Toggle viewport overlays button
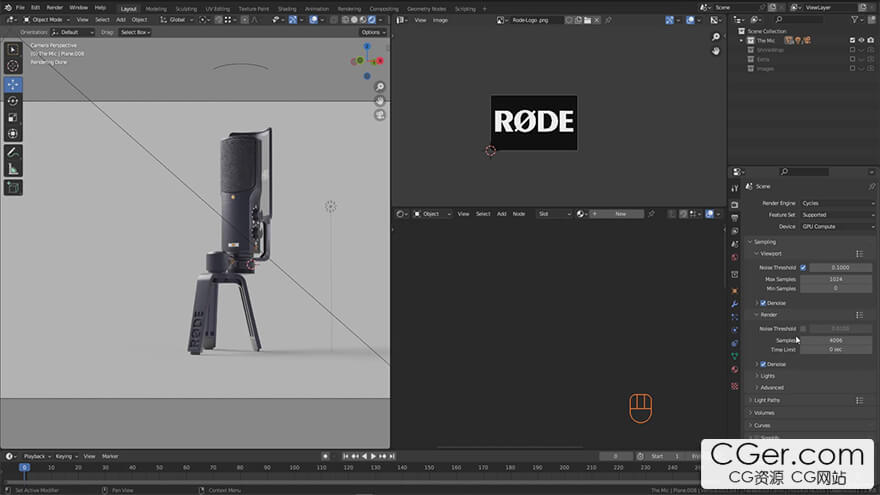880x495 pixels. click(x=314, y=20)
